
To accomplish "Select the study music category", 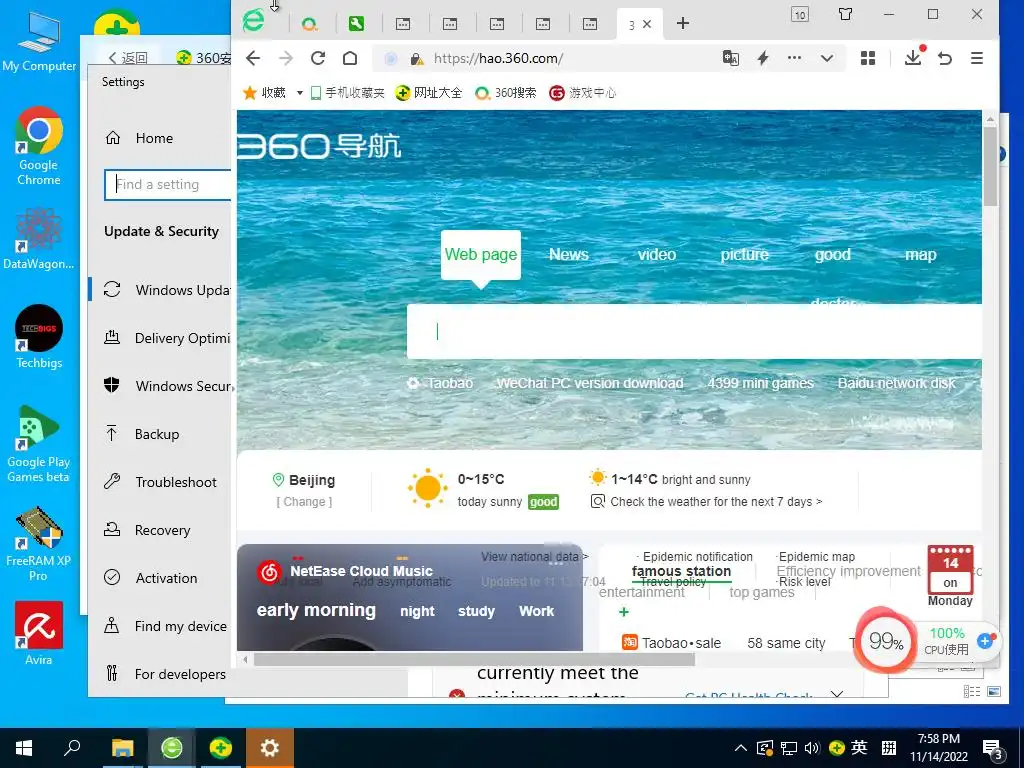I will tap(476, 611).
